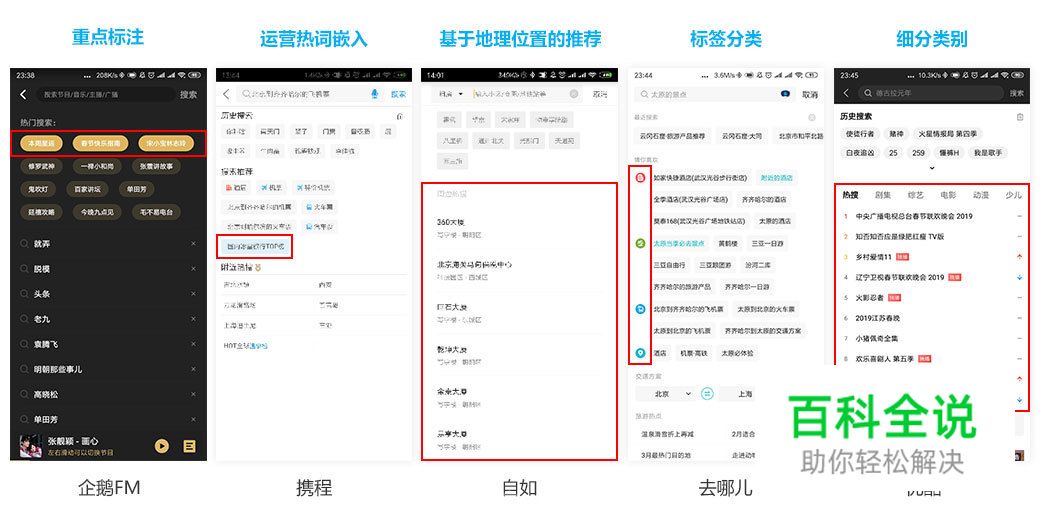Select 本周星运 hot search tag
This screenshot has height=516, width=1040.
pyautogui.click(x=41, y=143)
